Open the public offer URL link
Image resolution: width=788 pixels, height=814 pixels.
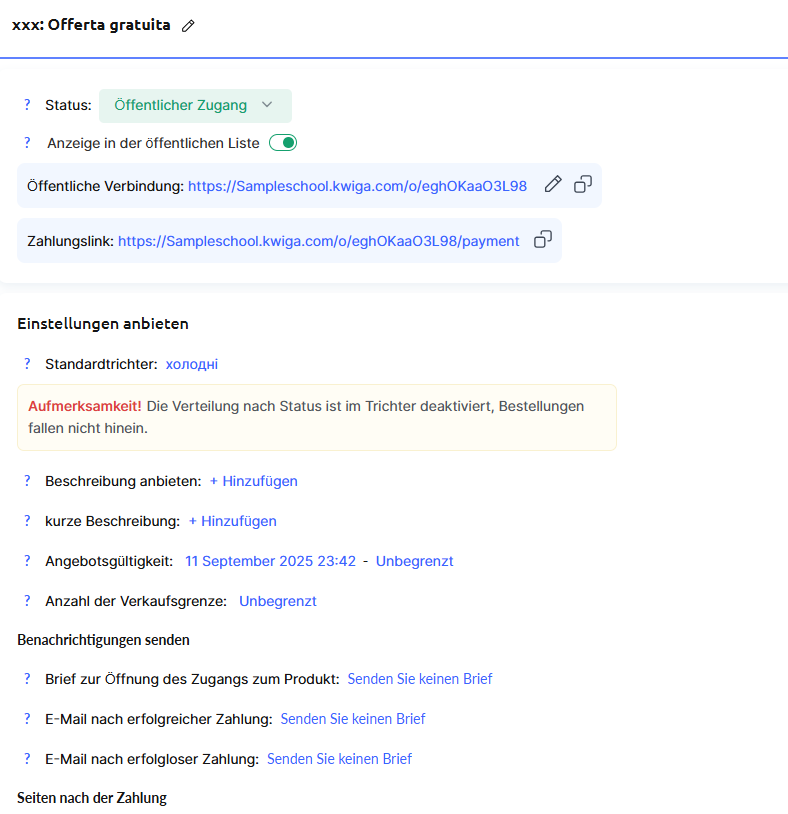[357, 186]
